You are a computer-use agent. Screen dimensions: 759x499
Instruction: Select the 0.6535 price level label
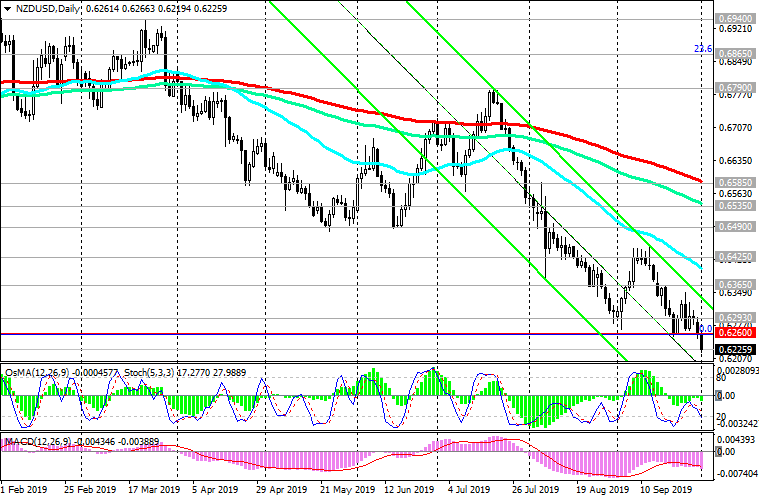point(734,204)
